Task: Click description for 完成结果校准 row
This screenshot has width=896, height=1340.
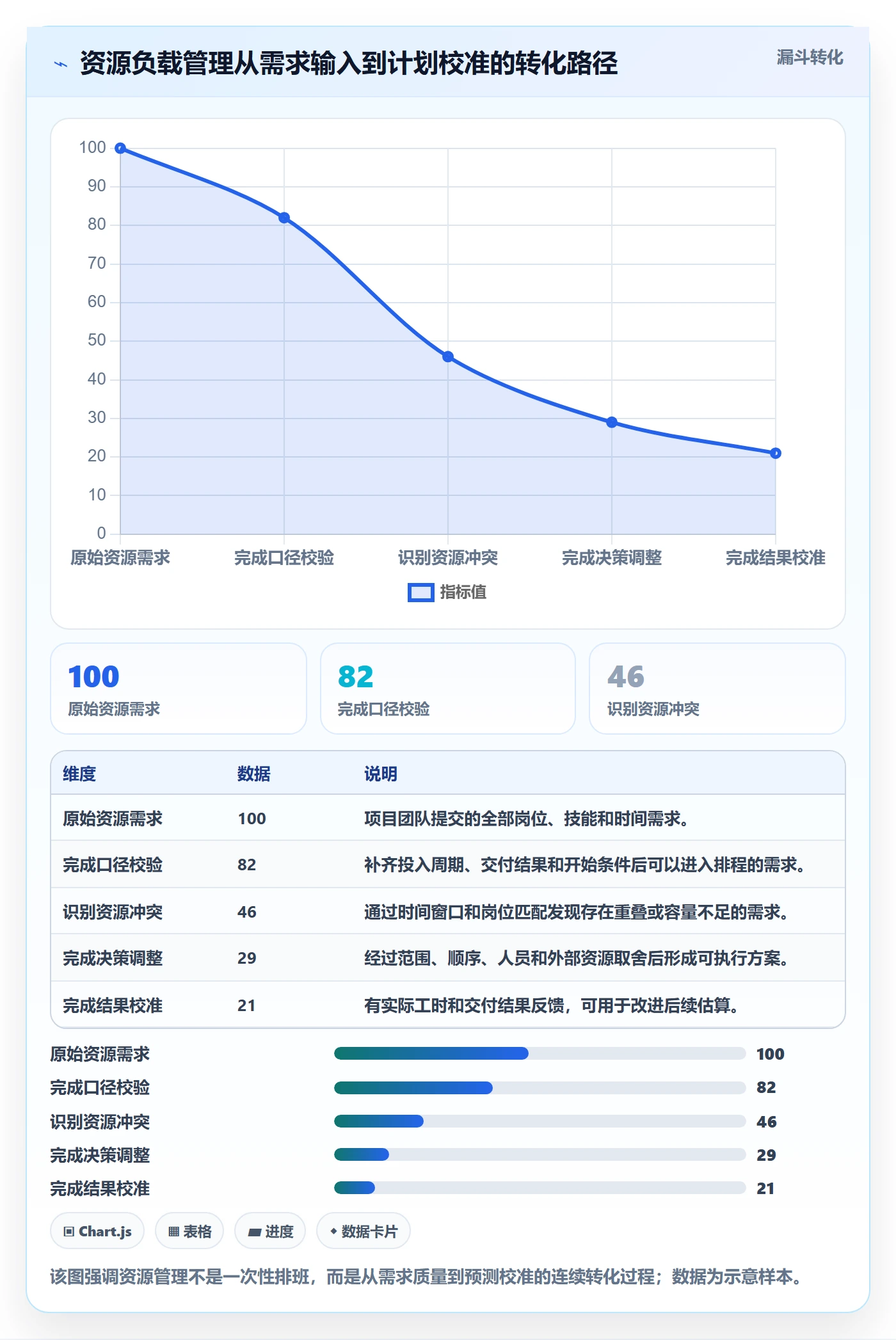Action: click(552, 1005)
